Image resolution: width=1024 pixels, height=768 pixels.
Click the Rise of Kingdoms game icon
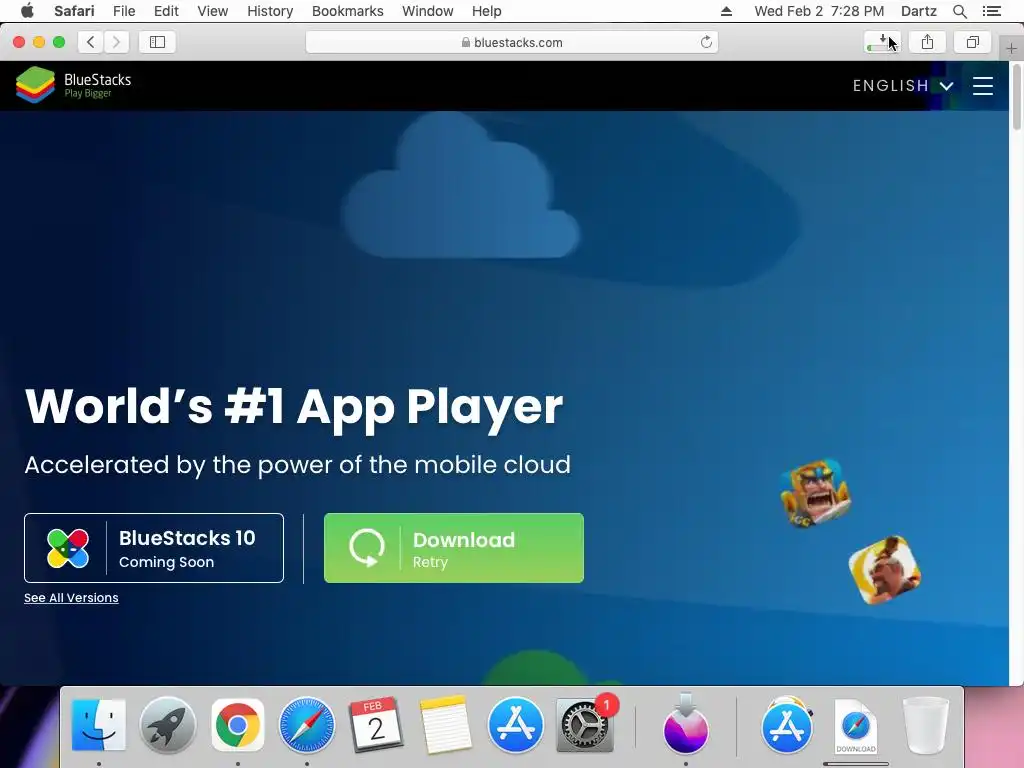pos(885,570)
